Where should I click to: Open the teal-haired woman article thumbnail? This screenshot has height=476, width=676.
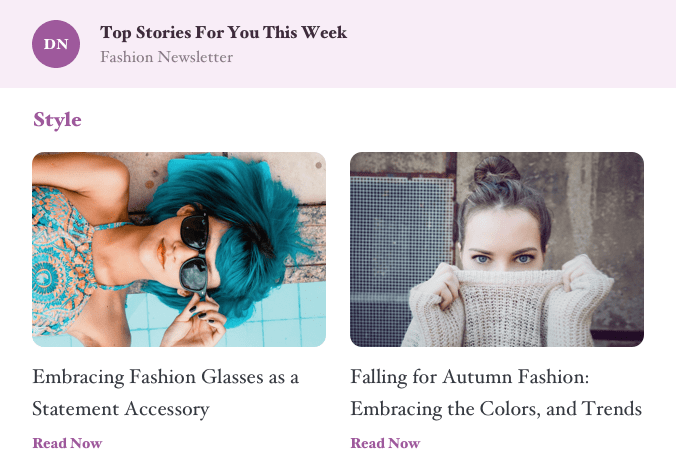(179, 249)
